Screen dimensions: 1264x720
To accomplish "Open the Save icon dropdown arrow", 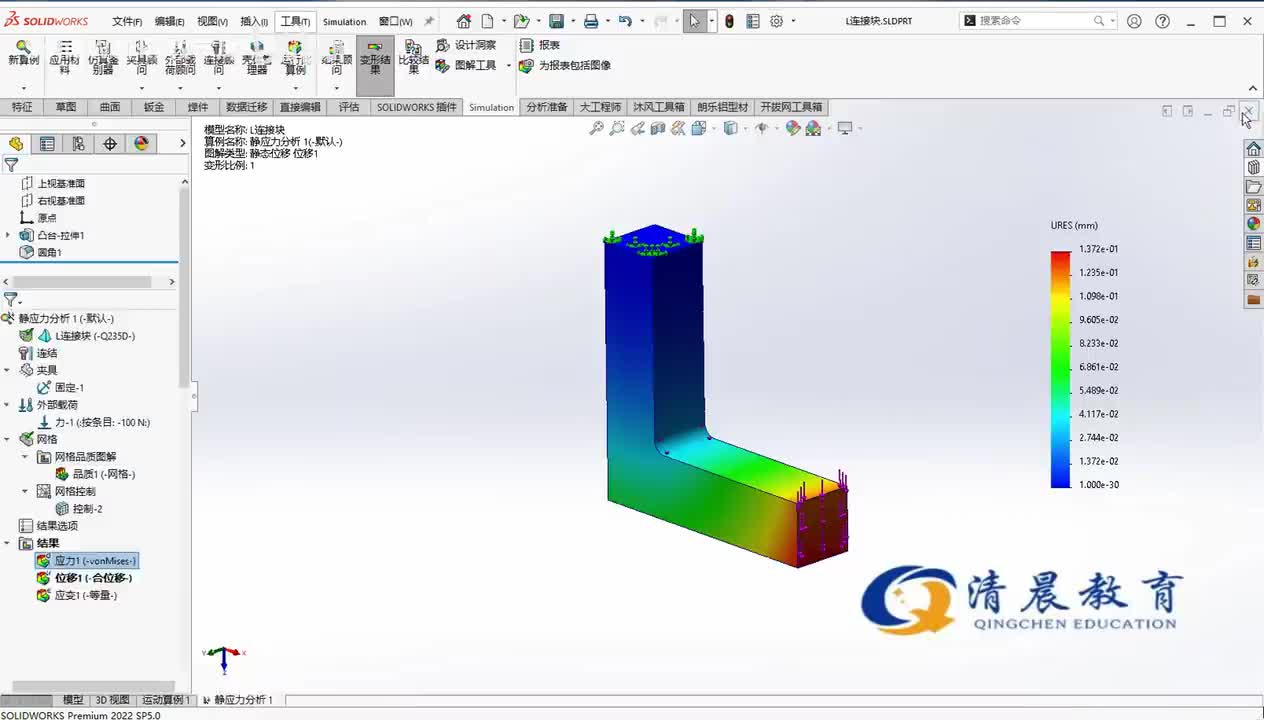I will (573, 21).
